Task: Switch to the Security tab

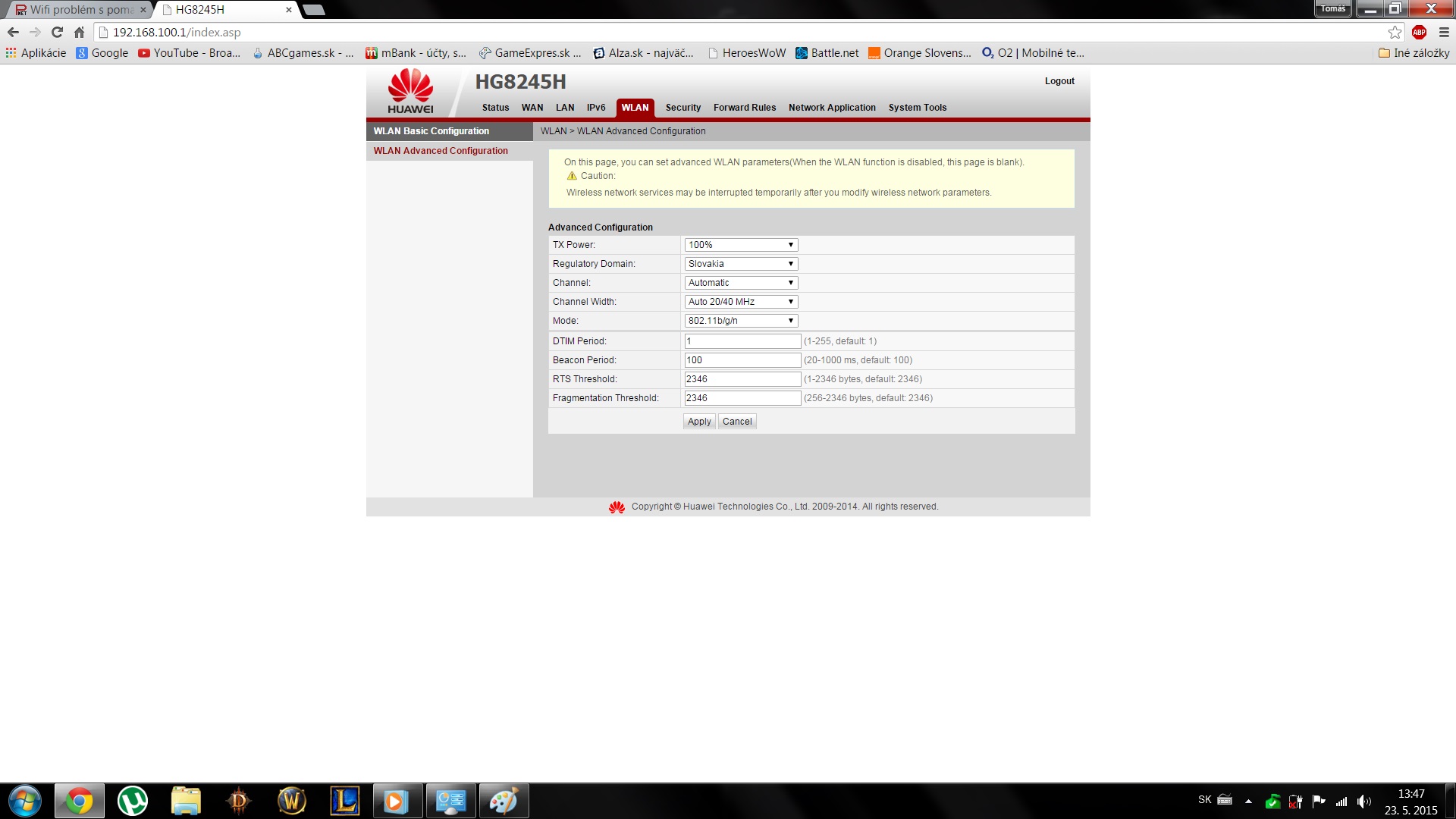Action: (x=682, y=108)
